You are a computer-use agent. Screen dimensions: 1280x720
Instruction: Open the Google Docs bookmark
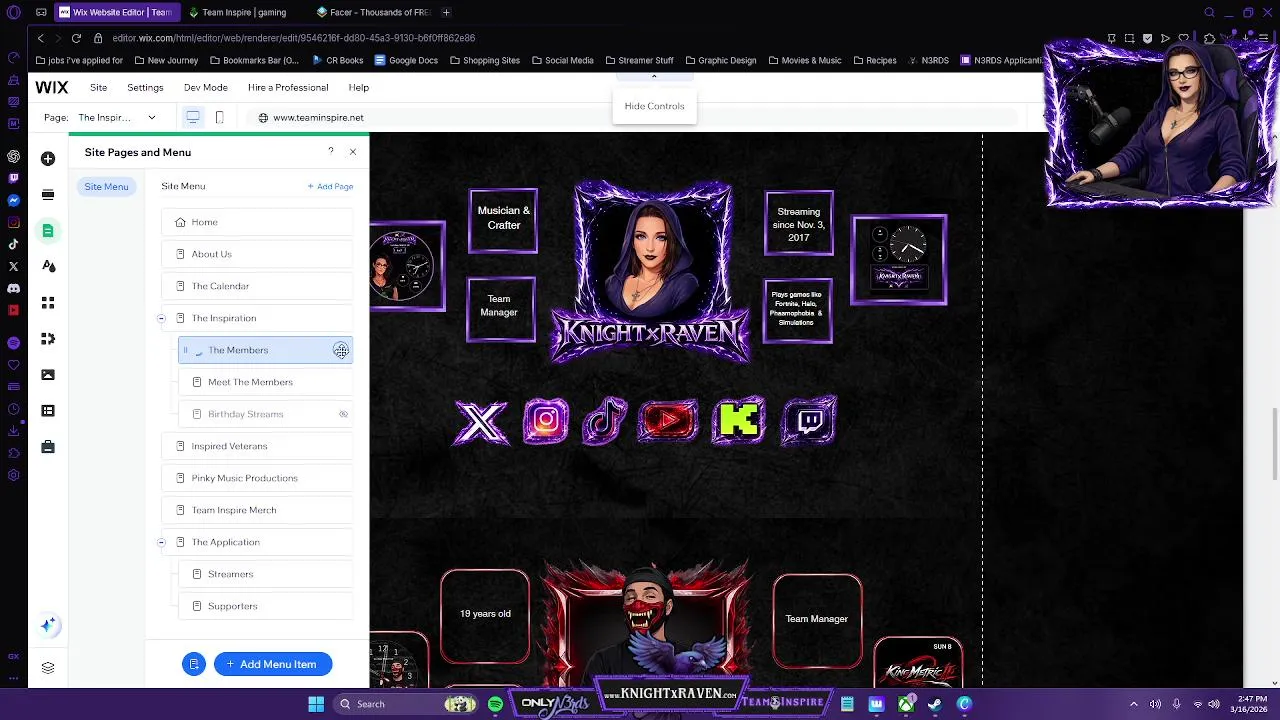(406, 60)
